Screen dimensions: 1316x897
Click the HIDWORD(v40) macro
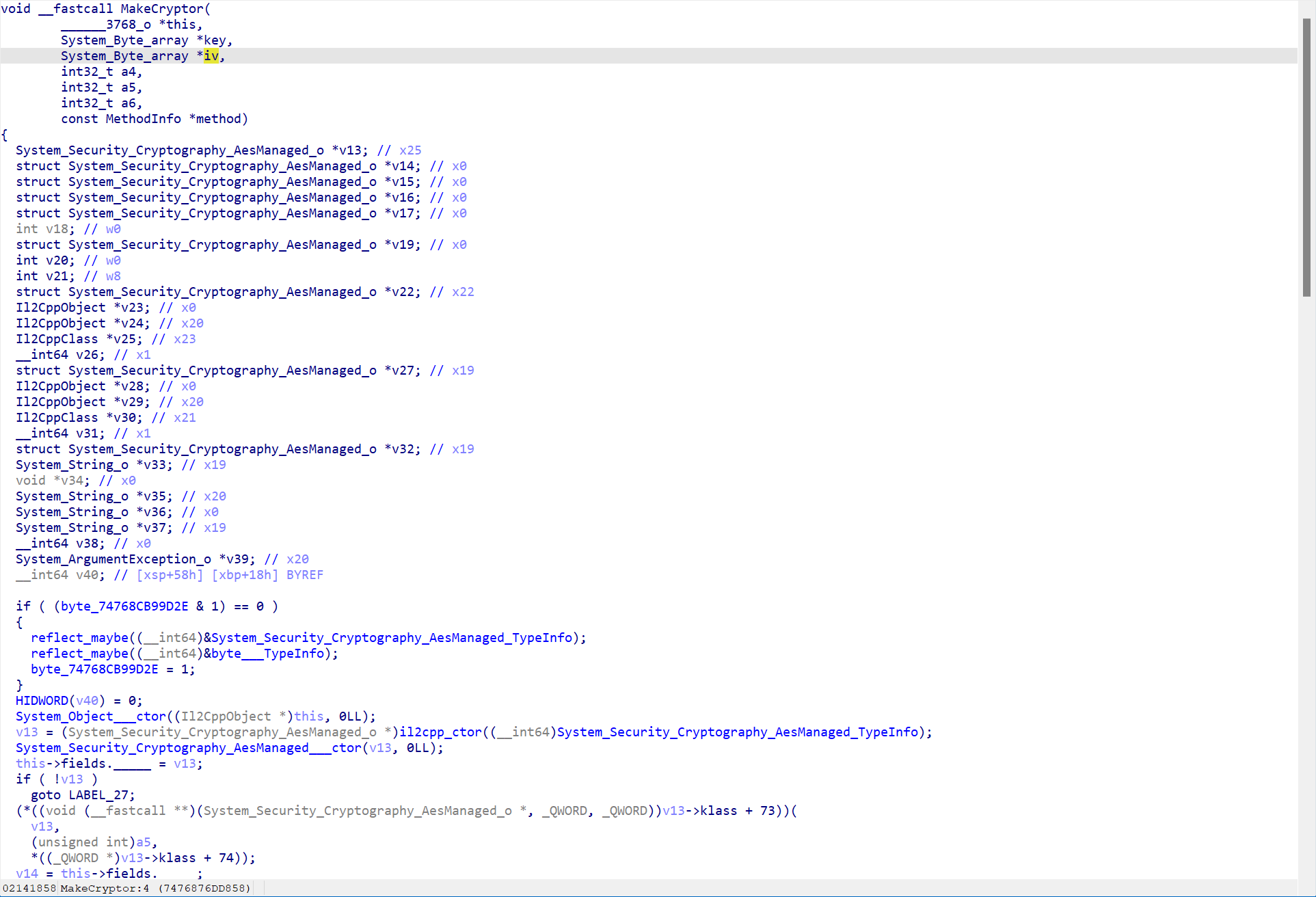[x=60, y=701]
